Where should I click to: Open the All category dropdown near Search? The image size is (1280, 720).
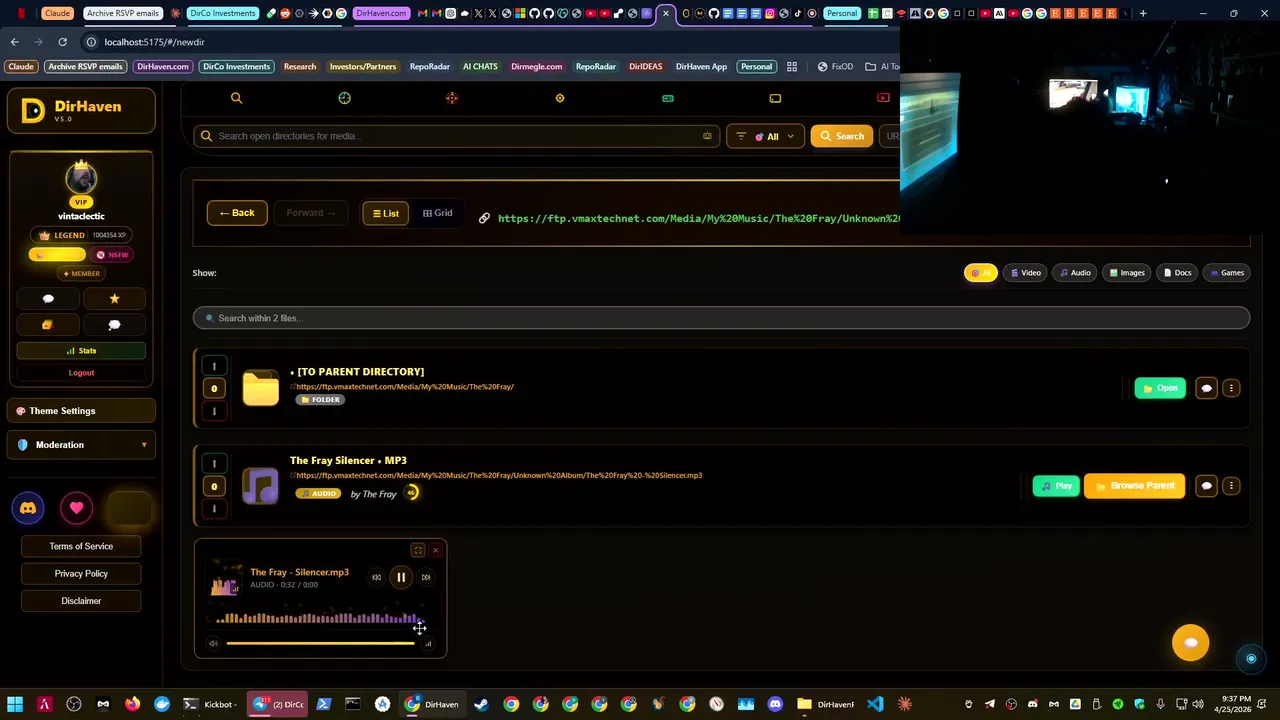(x=765, y=136)
